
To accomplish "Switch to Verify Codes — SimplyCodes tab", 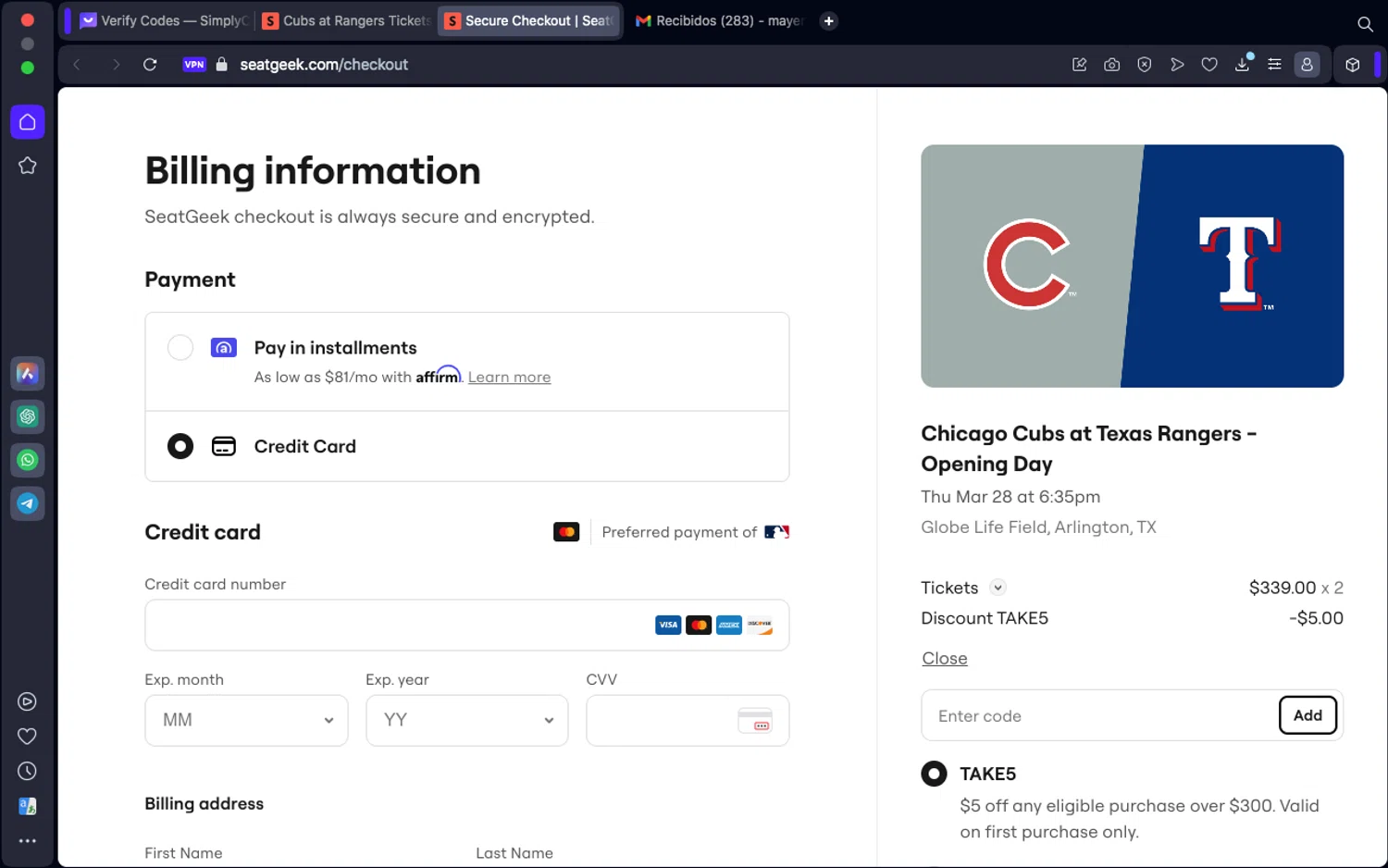I will pyautogui.click(x=164, y=20).
